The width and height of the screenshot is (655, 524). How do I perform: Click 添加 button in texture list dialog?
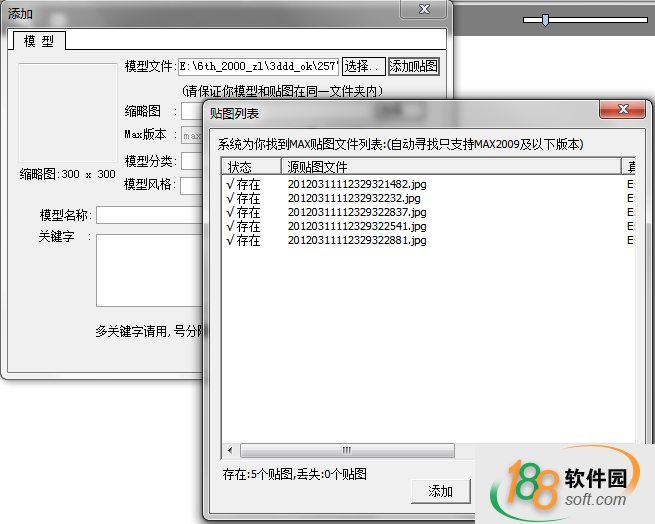(440, 491)
